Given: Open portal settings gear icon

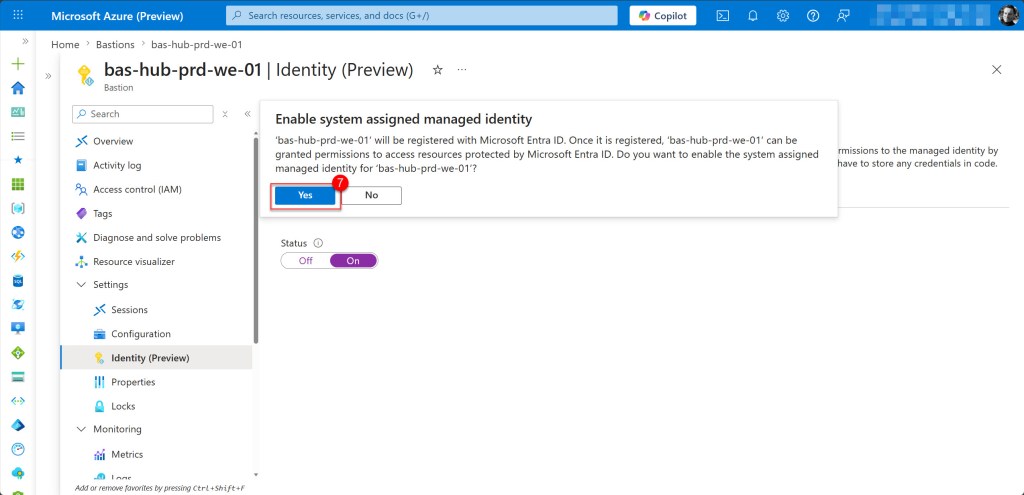Looking at the screenshot, I should 783,16.
